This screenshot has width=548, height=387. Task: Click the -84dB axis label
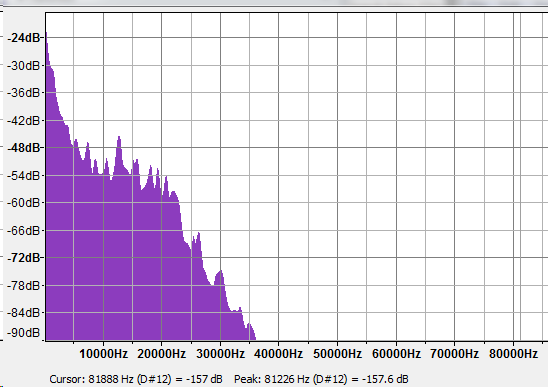point(24,313)
